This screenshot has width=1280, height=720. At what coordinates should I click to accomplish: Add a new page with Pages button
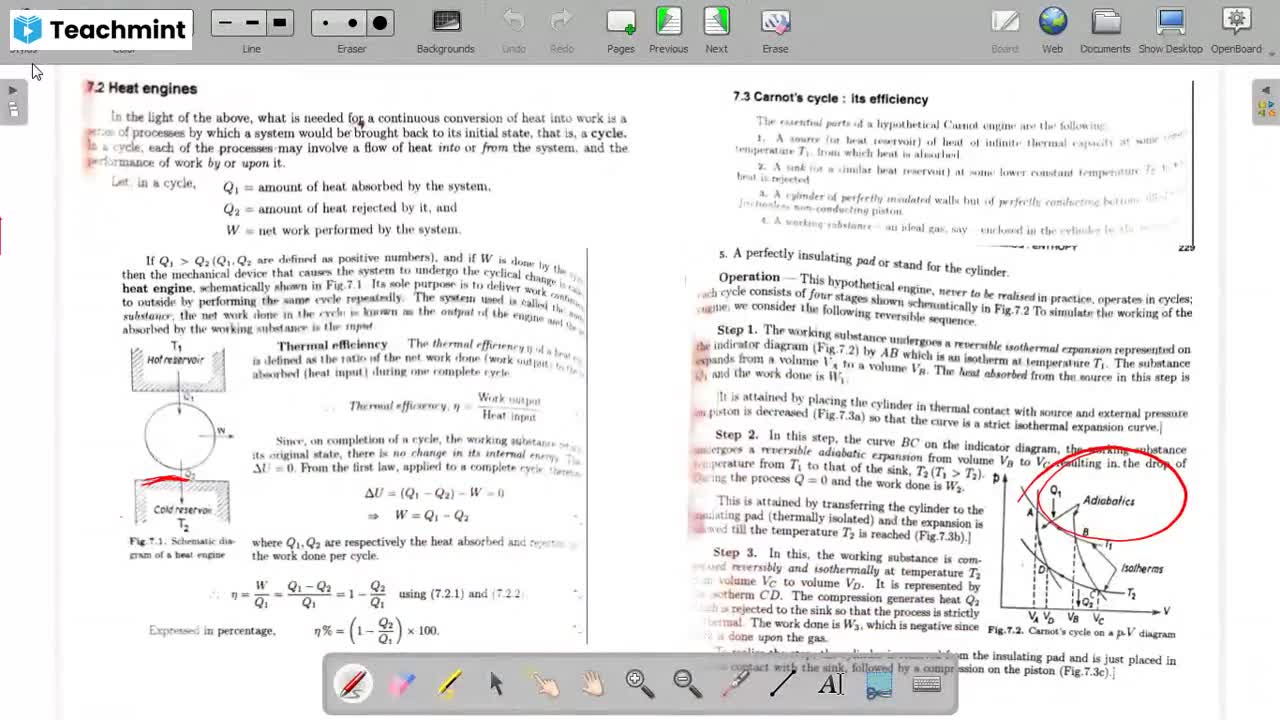coord(621,31)
